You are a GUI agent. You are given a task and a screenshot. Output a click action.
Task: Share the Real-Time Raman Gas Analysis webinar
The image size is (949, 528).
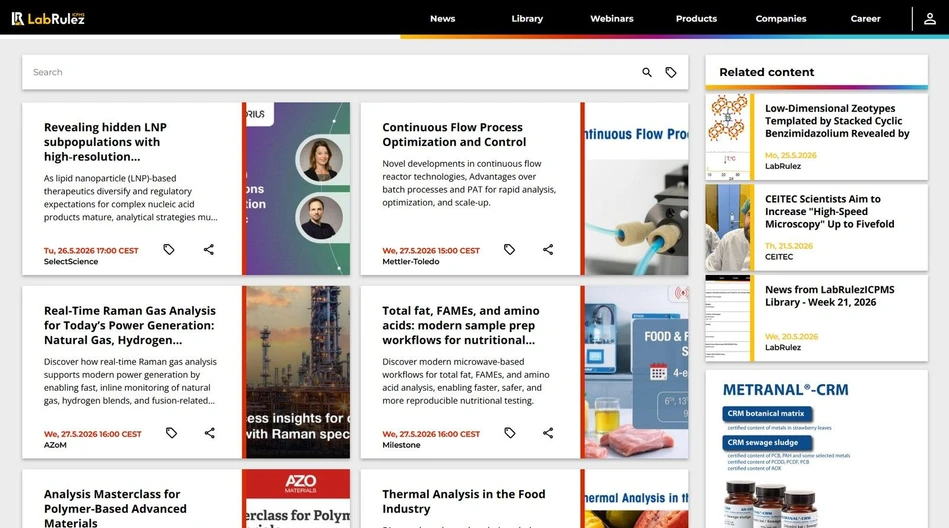(209, 433)
